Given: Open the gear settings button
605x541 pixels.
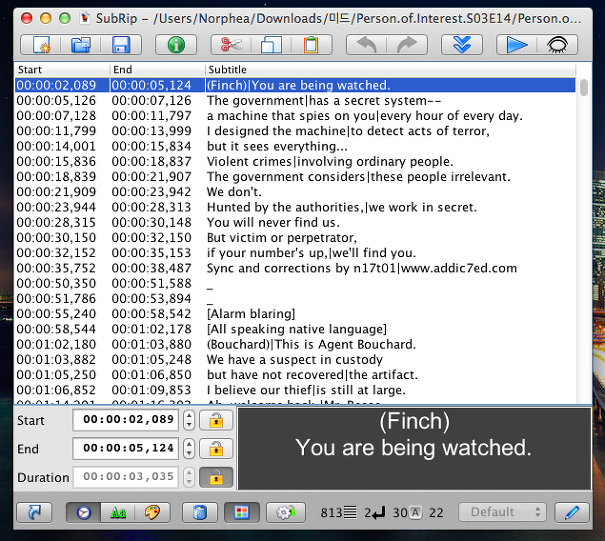Looking at the screenshot, I should click(286, 512).
